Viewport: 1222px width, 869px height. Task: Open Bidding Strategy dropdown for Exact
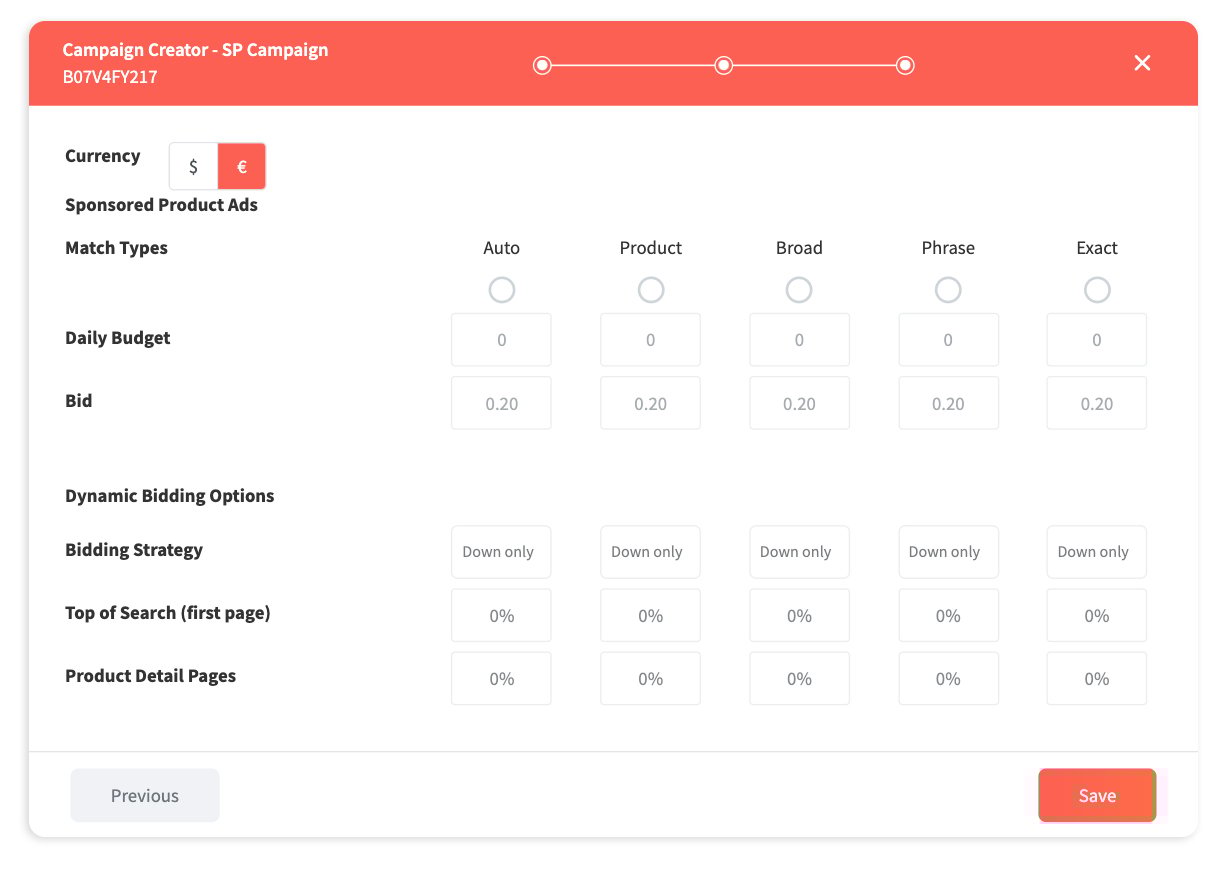click(x=1097, y=552)
